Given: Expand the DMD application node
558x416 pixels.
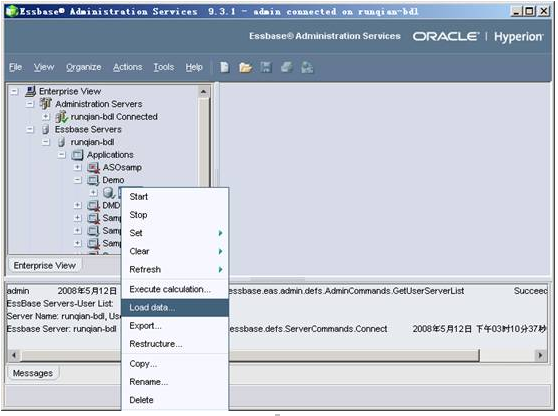Looking at the screenshot, I should pos(78,205).
